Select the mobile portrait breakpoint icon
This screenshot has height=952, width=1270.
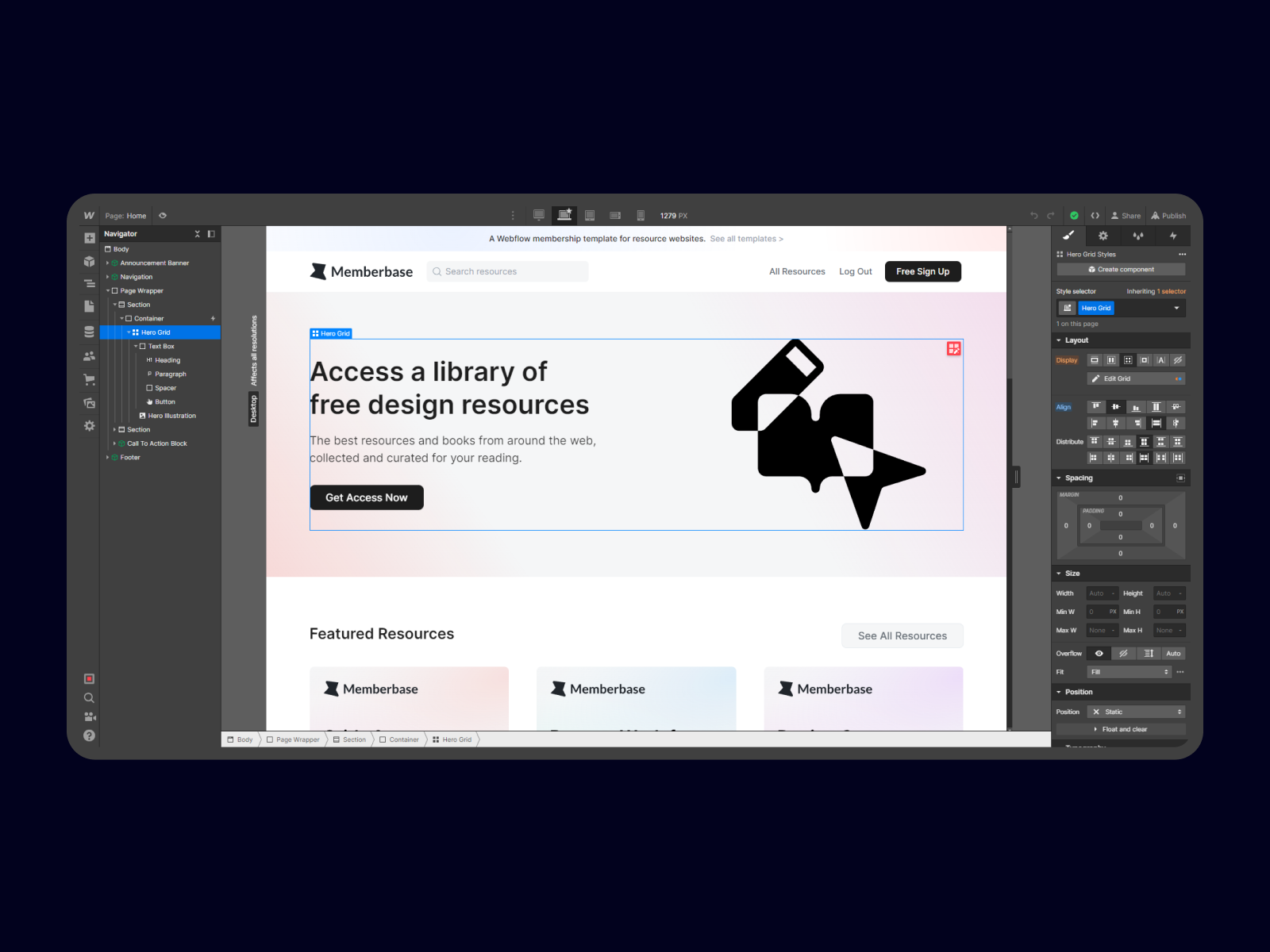(x=641, y=216)
